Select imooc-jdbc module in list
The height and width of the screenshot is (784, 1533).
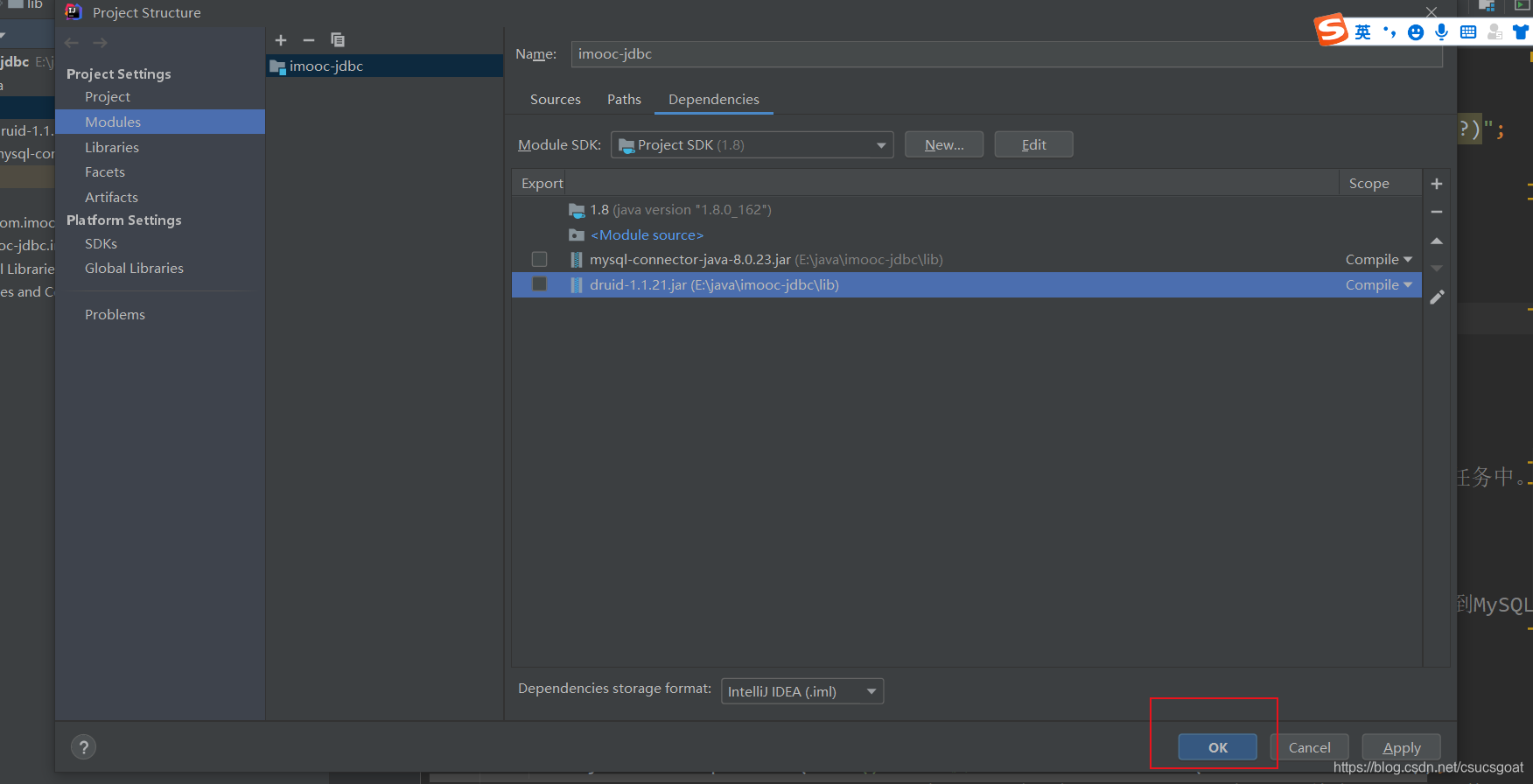pyautogui.click(x=385, y=66)
